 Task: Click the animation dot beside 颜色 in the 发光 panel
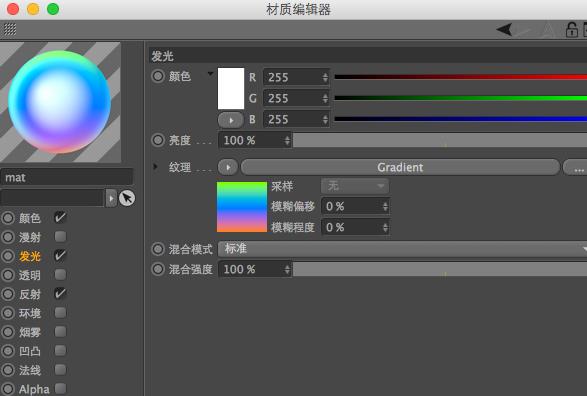click(158, 76)
